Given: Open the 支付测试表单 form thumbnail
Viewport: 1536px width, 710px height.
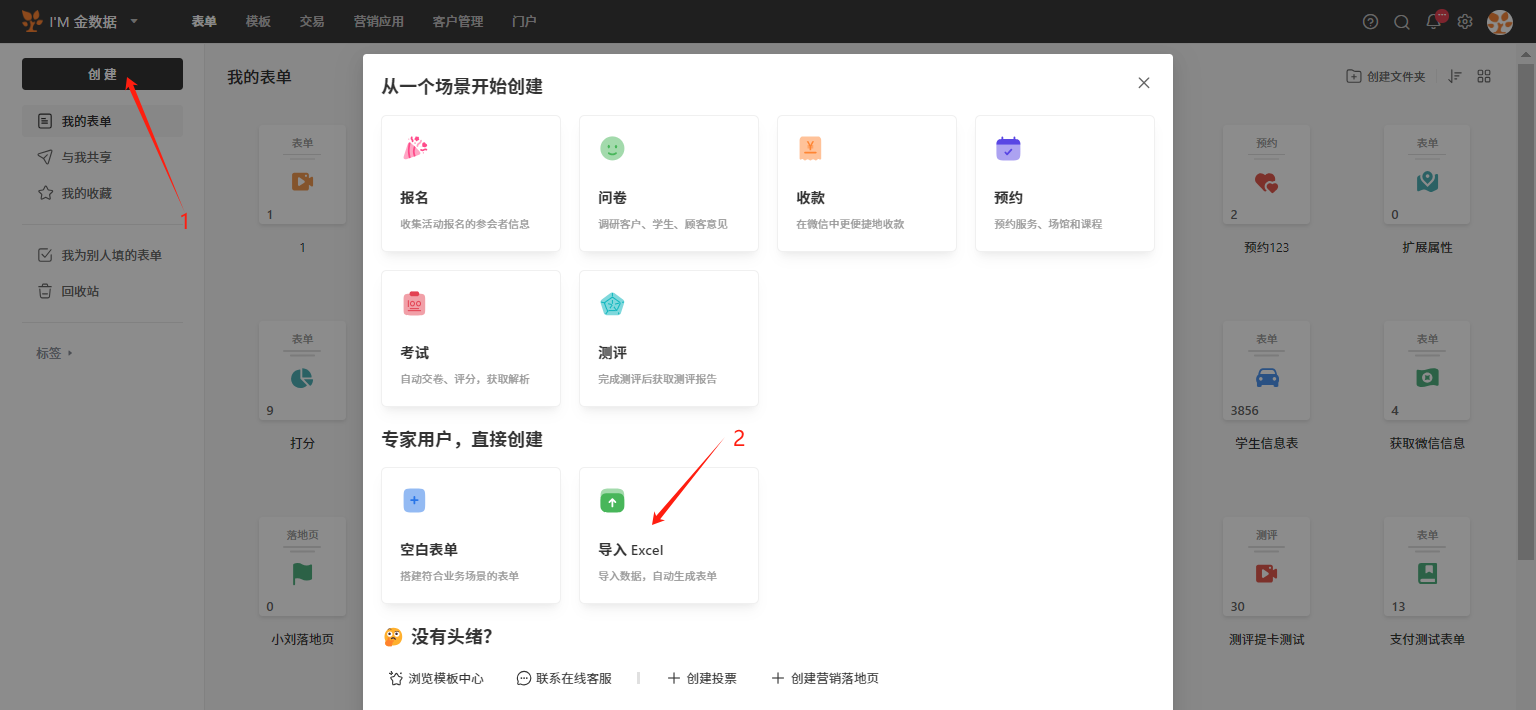Looking at the screenshot, I should pyautogui.click(x=1427, y=567).
